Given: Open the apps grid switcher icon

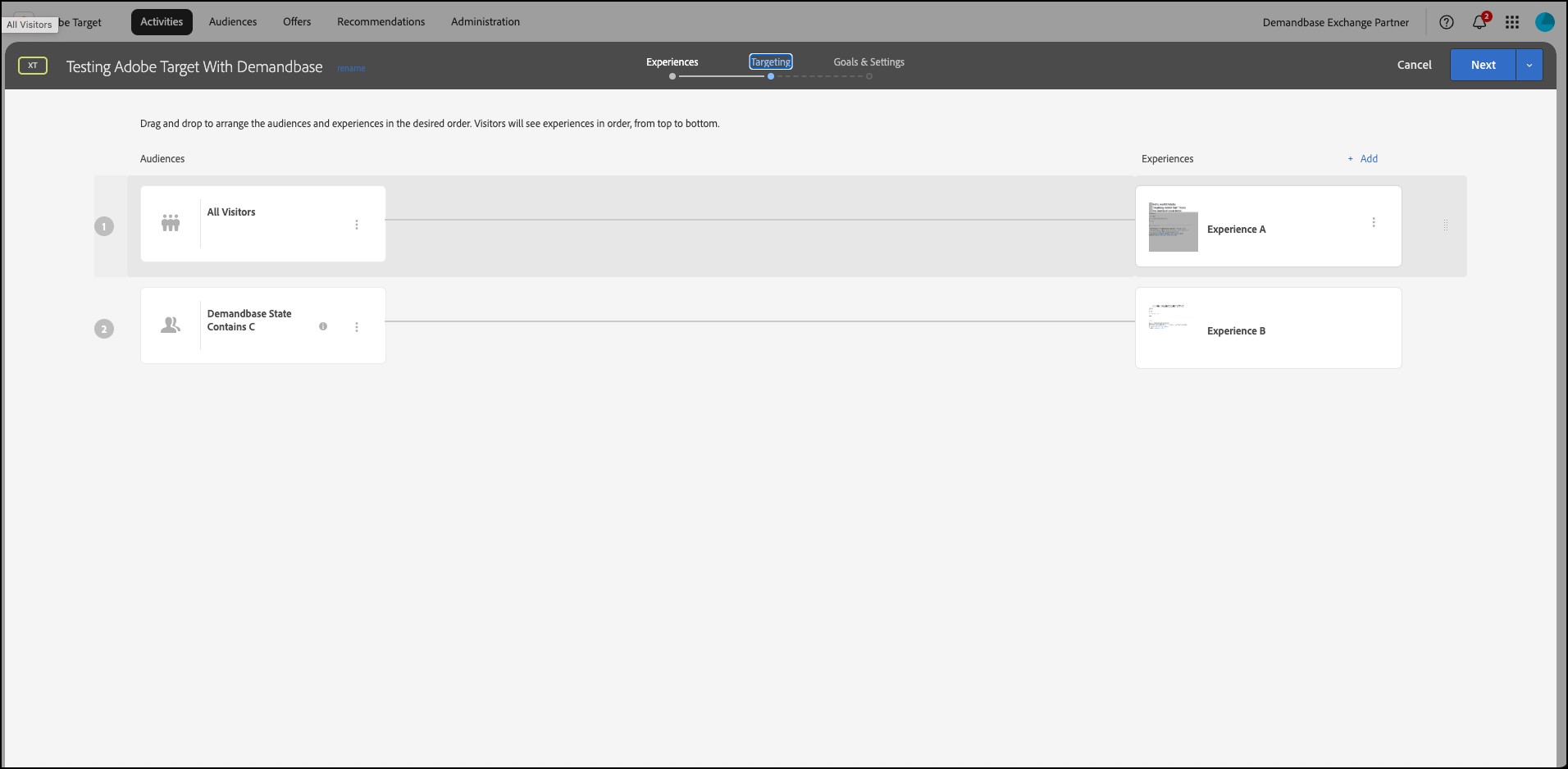Looking at the screenshot, I should click(x=1512, y=22).
